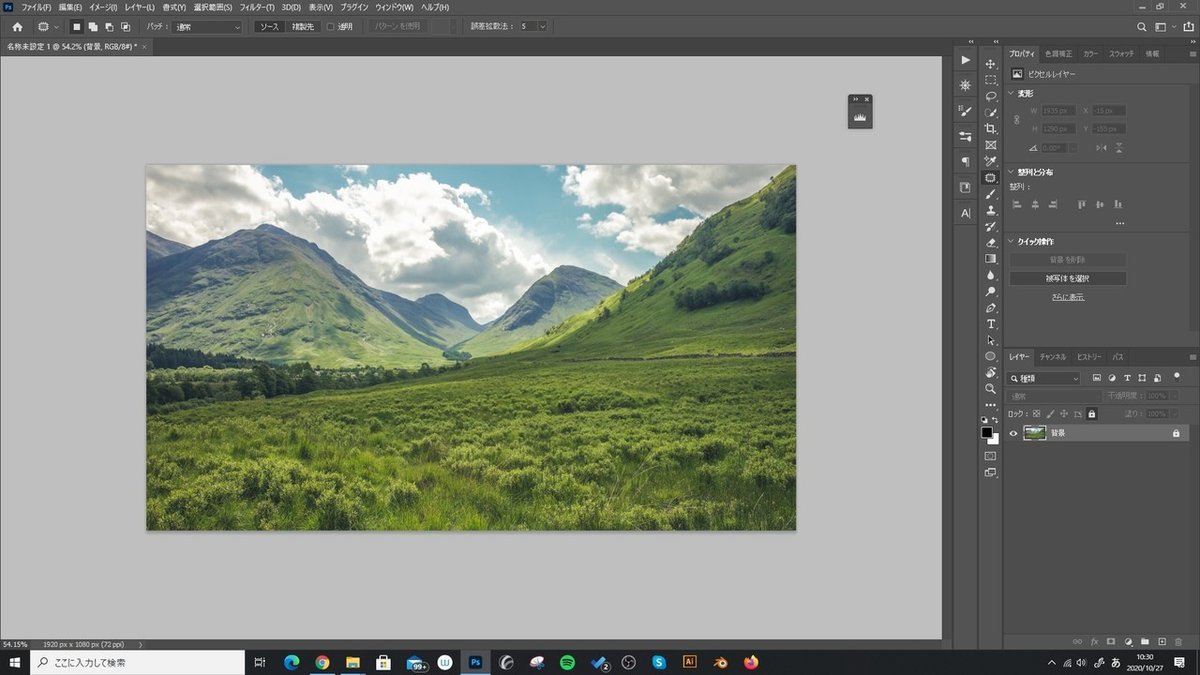Choose the ソース patch option
The width and height of the screenshot is (1200, 675).
tap(270, 27)
